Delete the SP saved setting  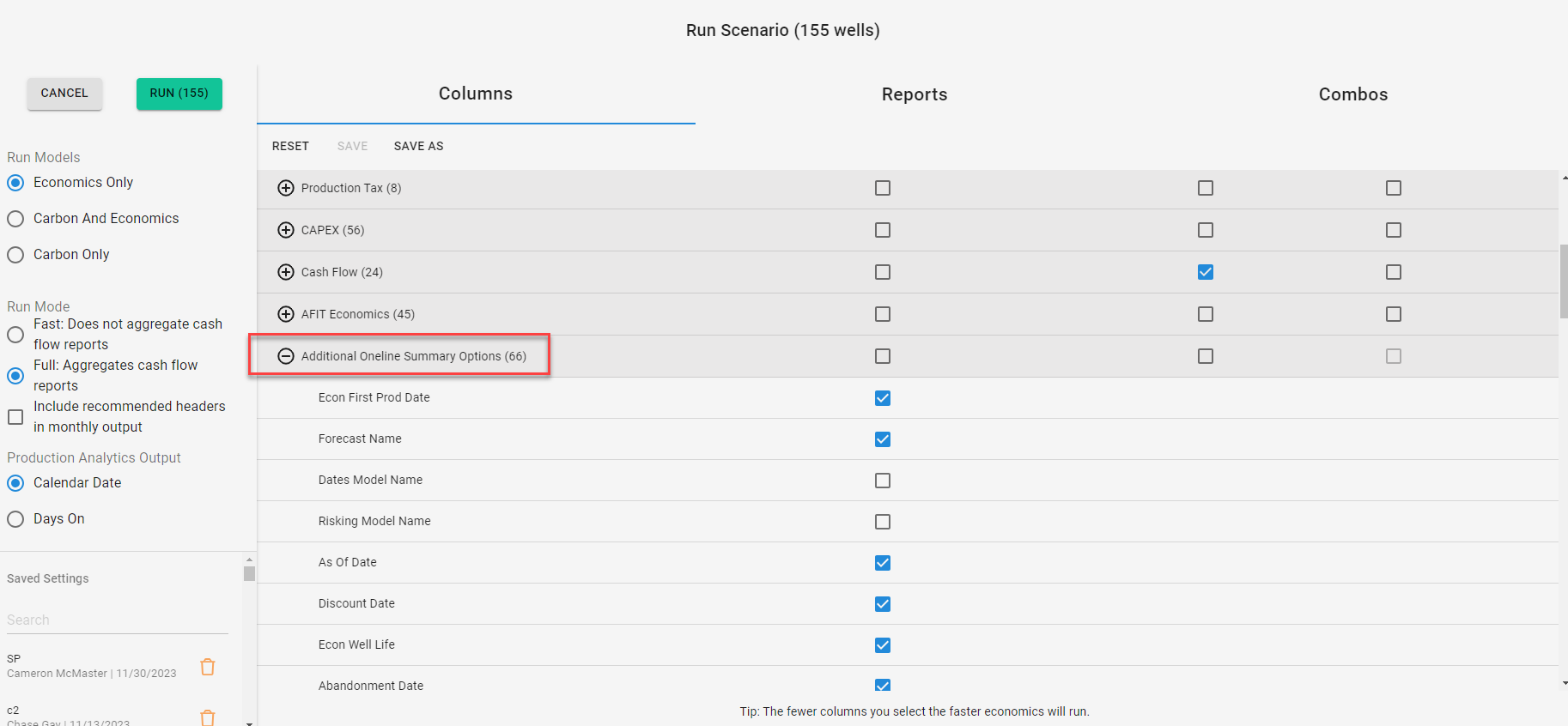click(x=208, y=667)
